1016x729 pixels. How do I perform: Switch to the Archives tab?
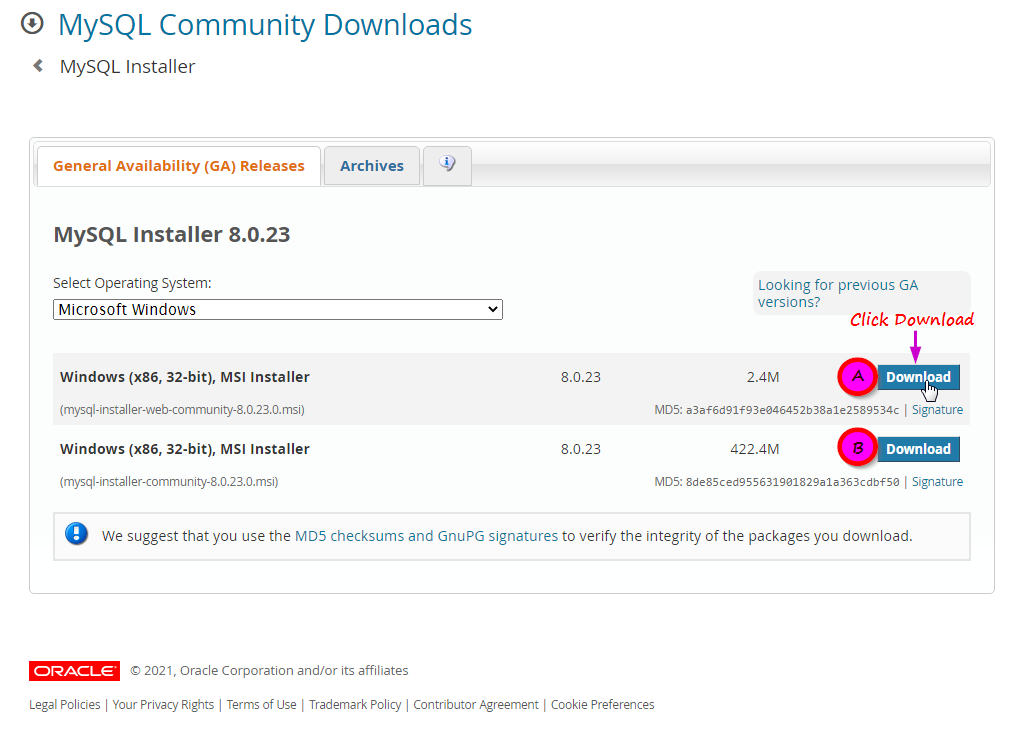[372, 166]
